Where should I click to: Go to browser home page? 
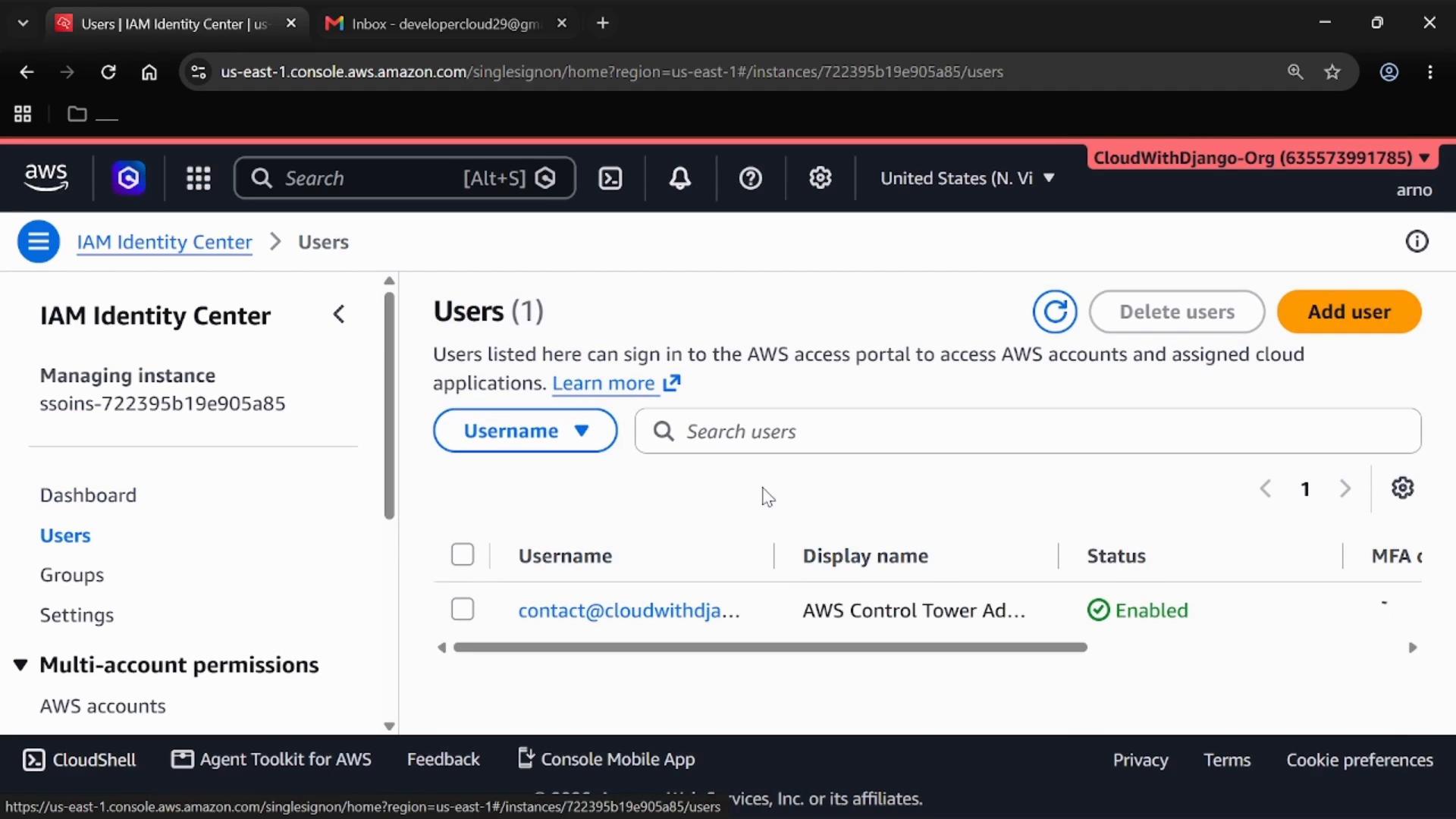click(x=149, y=72)
